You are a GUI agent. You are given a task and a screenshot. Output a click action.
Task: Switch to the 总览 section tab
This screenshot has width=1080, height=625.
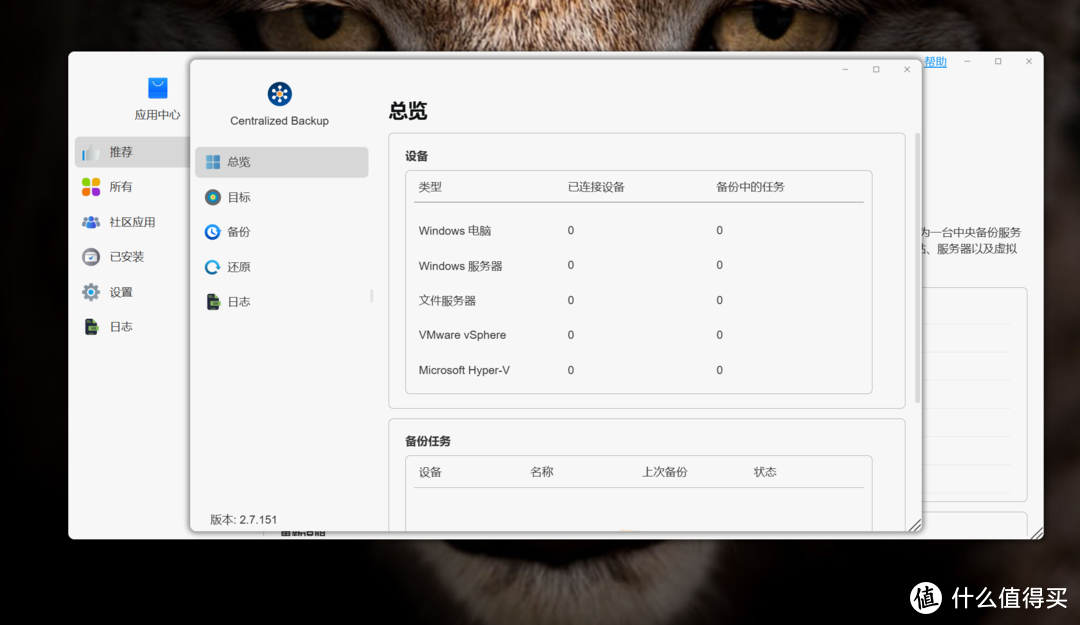click(240, 161)
